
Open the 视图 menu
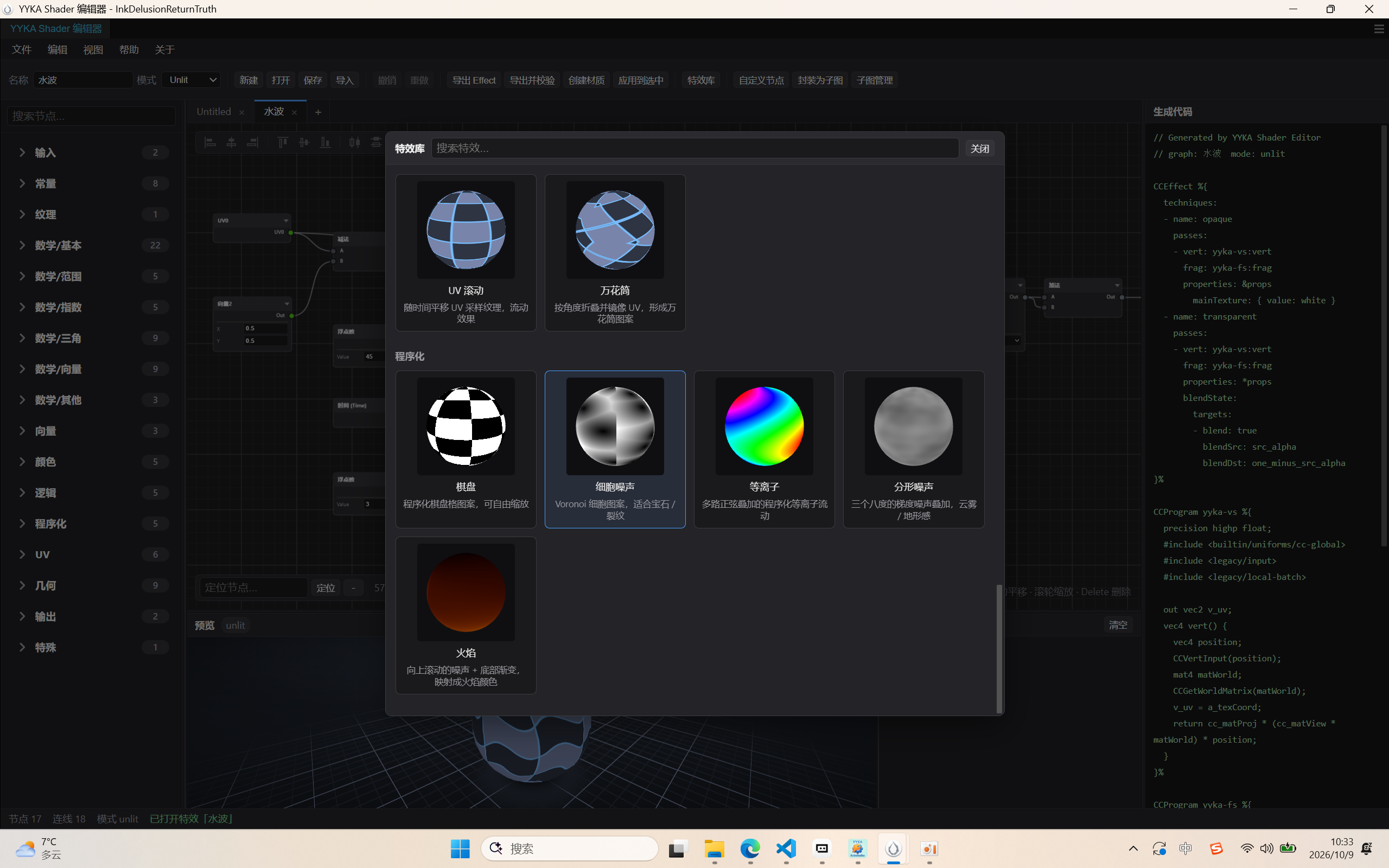(93, 49)
